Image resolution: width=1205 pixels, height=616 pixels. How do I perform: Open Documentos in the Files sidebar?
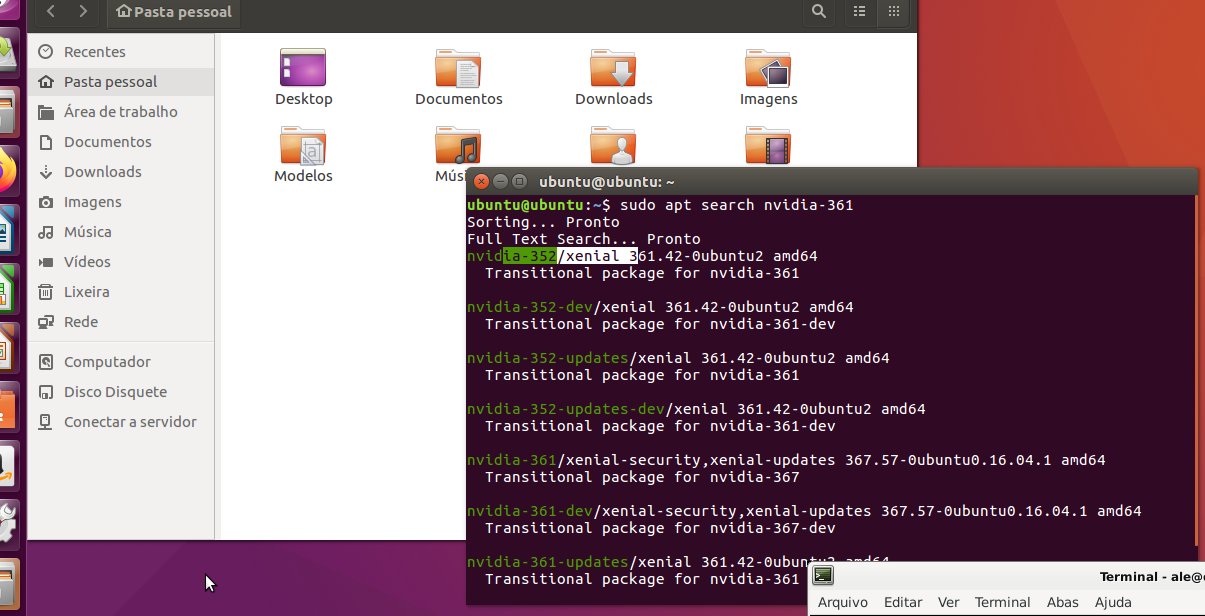[x=121, y=142]
